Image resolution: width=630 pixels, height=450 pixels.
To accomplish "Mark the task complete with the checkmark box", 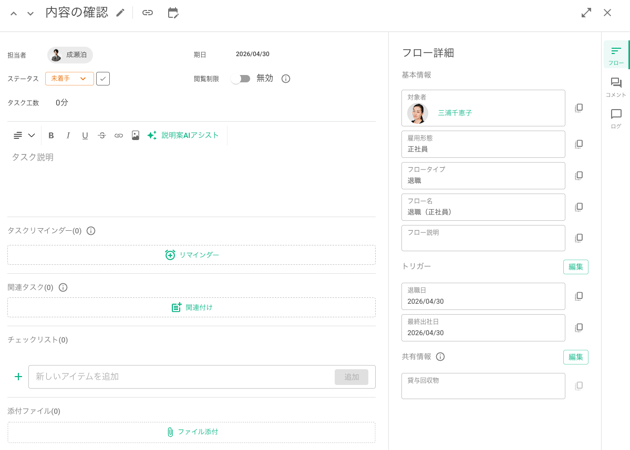I will tap(103, 79).
